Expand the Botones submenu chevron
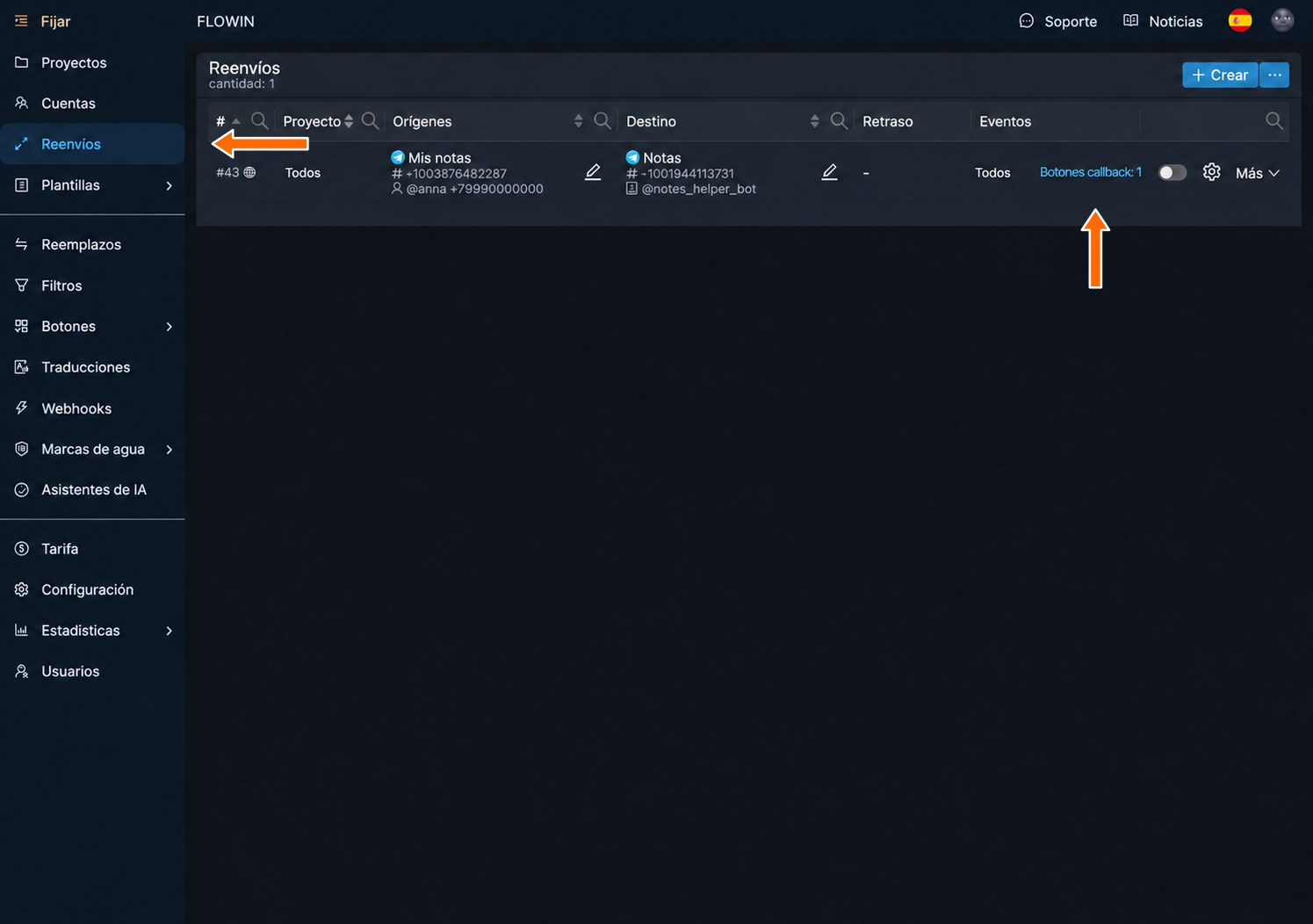Image resolution: width=1313 pixels, height=924 pixels. pyautogui.click(x=170, y=327)
